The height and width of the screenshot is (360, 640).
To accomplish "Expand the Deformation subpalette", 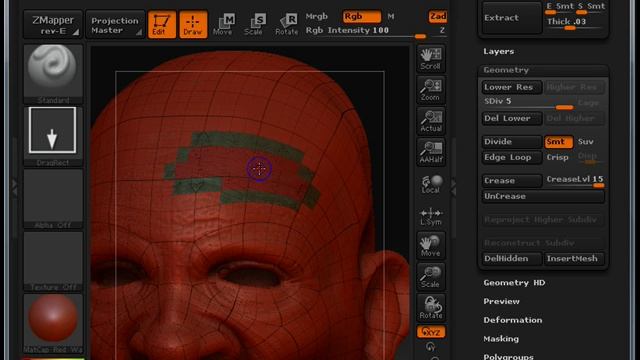I will point(513,320).
